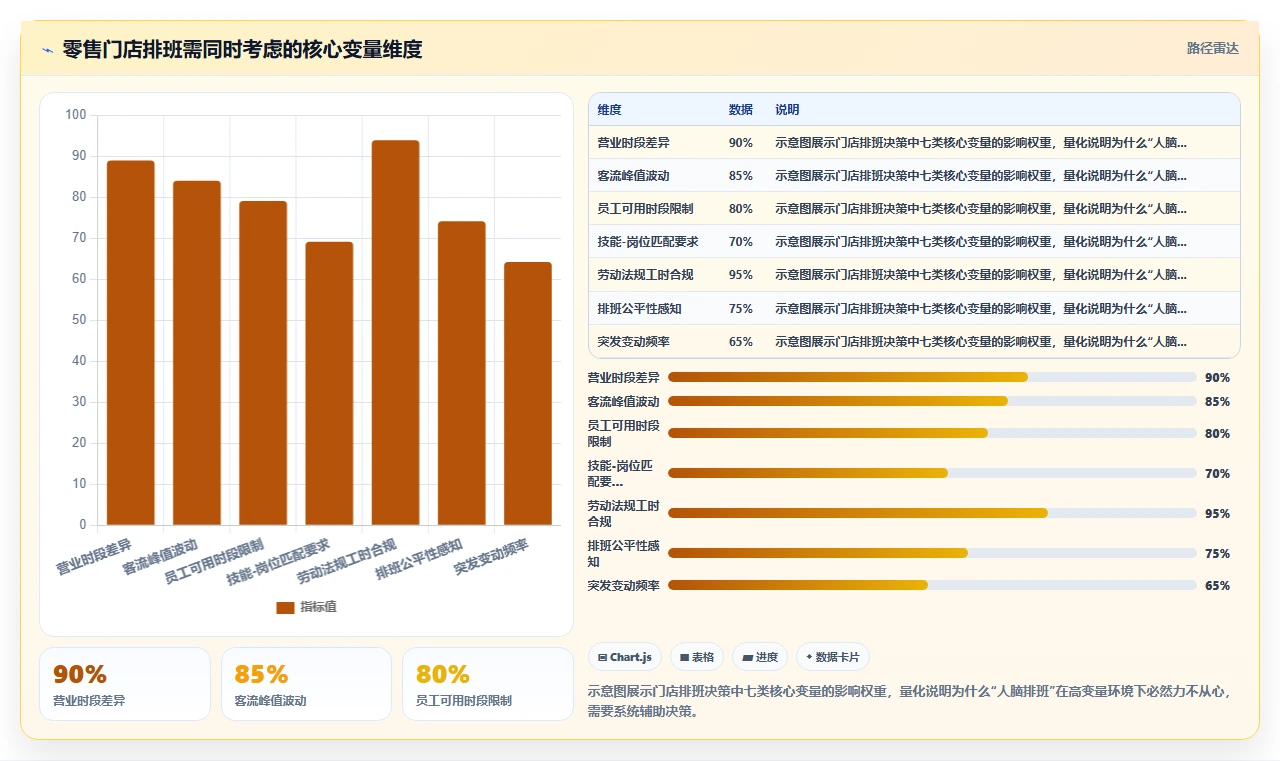The width and height of the screenshot is (1280, 761).
Task: Click the 技能-岗位匹配要求 chart bar
Action: tap(329, 383)
